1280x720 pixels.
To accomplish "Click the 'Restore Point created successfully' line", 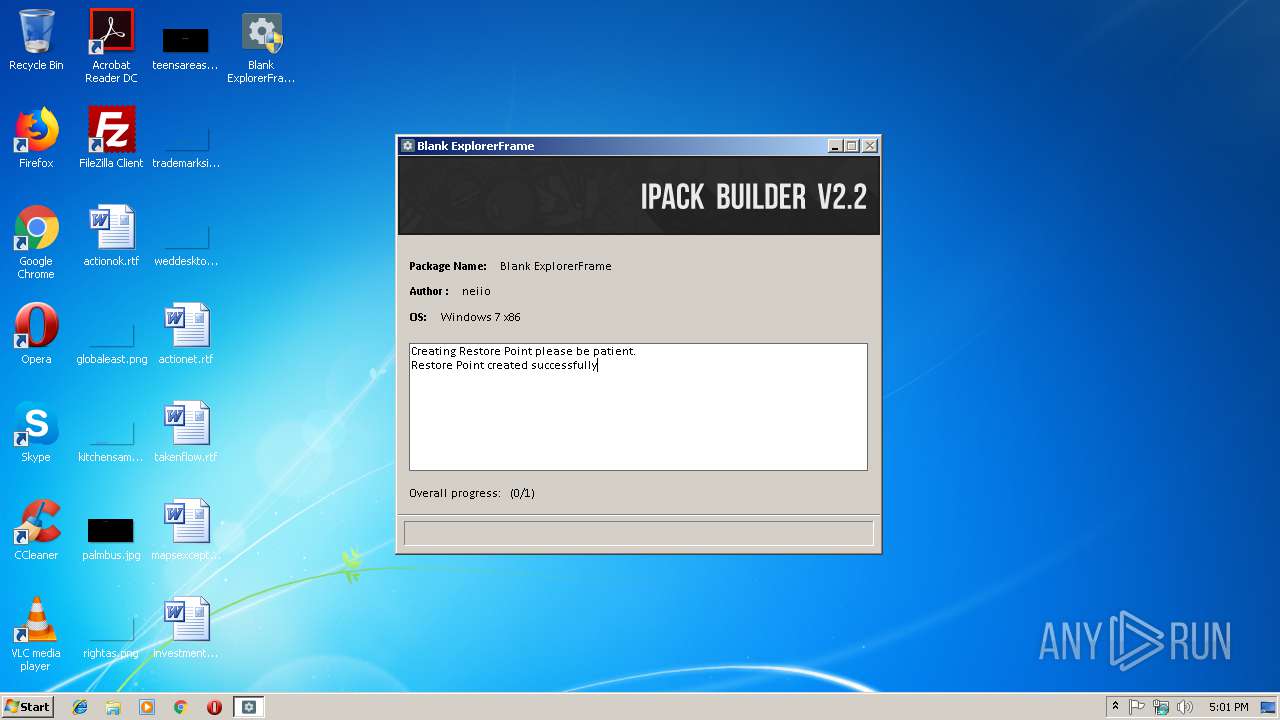I will pos(504,365).
